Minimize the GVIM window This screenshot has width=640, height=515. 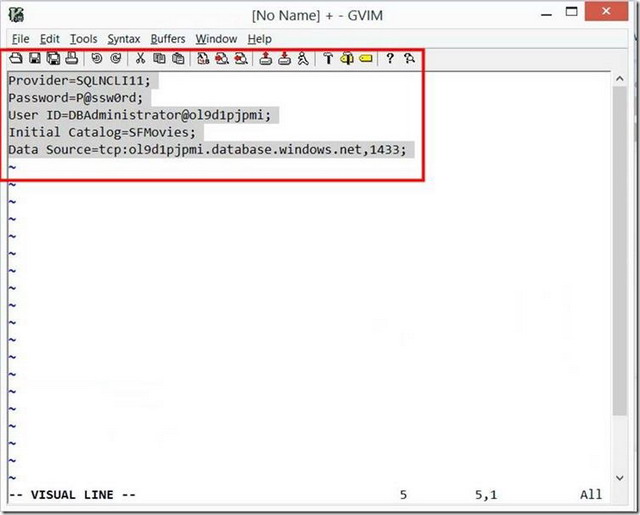click(547, 13)
